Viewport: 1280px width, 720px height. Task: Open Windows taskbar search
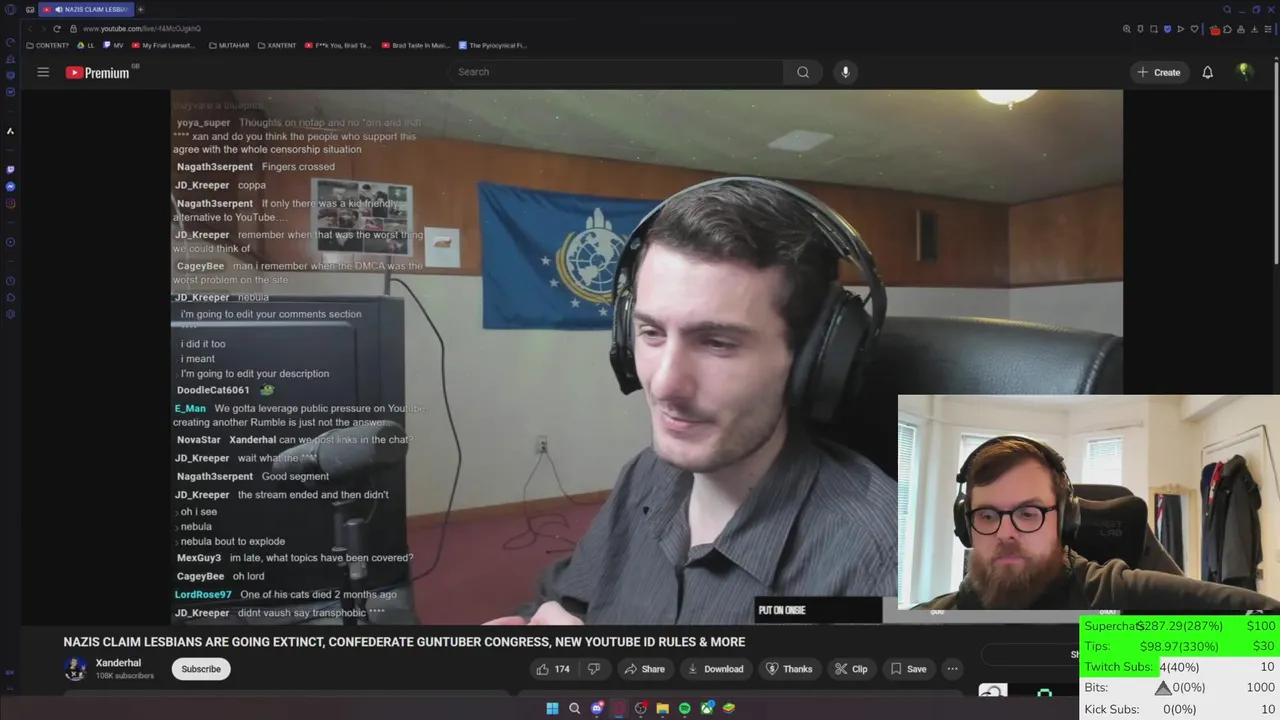click(574, 708)
